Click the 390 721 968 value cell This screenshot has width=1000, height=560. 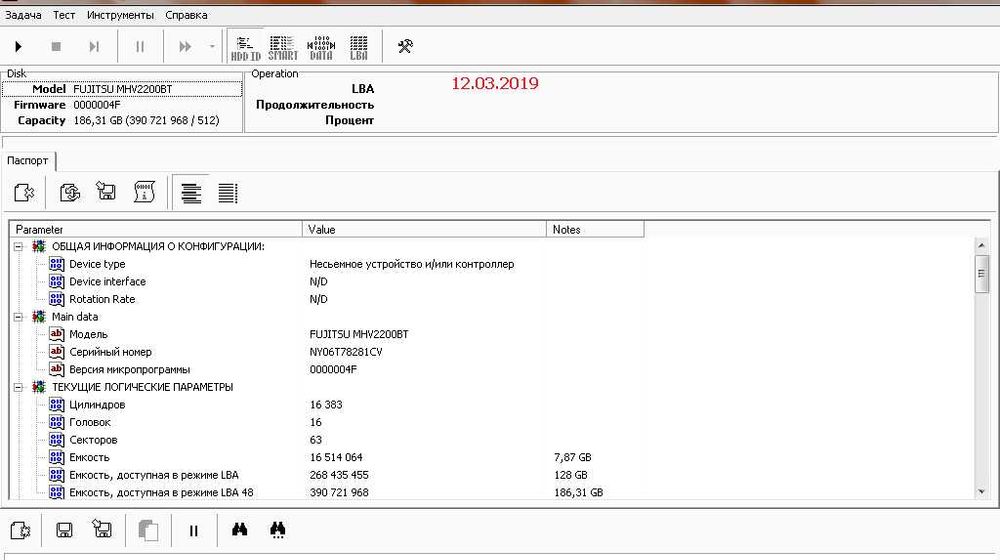339,492
